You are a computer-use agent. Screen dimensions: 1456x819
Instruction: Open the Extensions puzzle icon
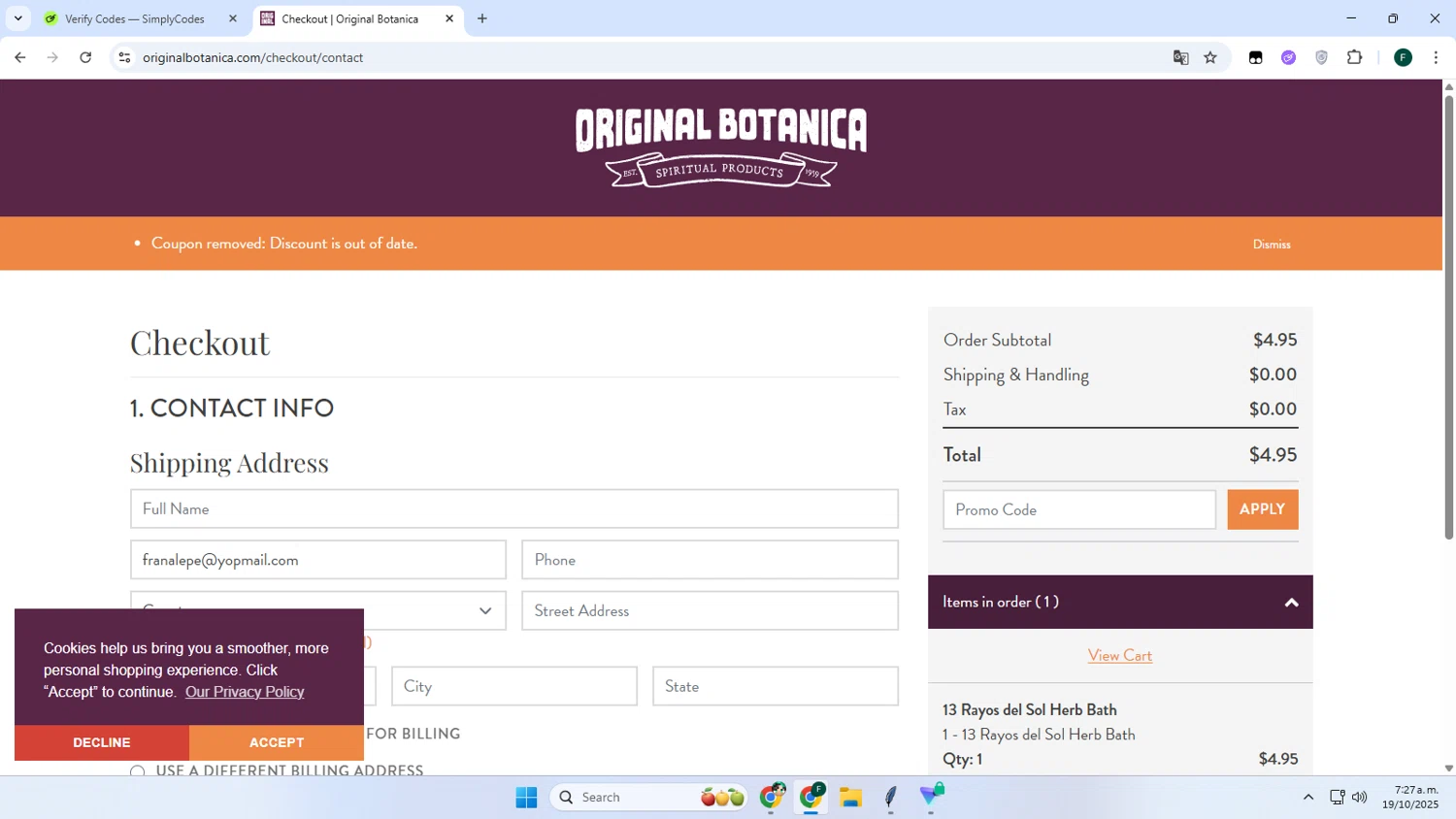[1355, 57]
